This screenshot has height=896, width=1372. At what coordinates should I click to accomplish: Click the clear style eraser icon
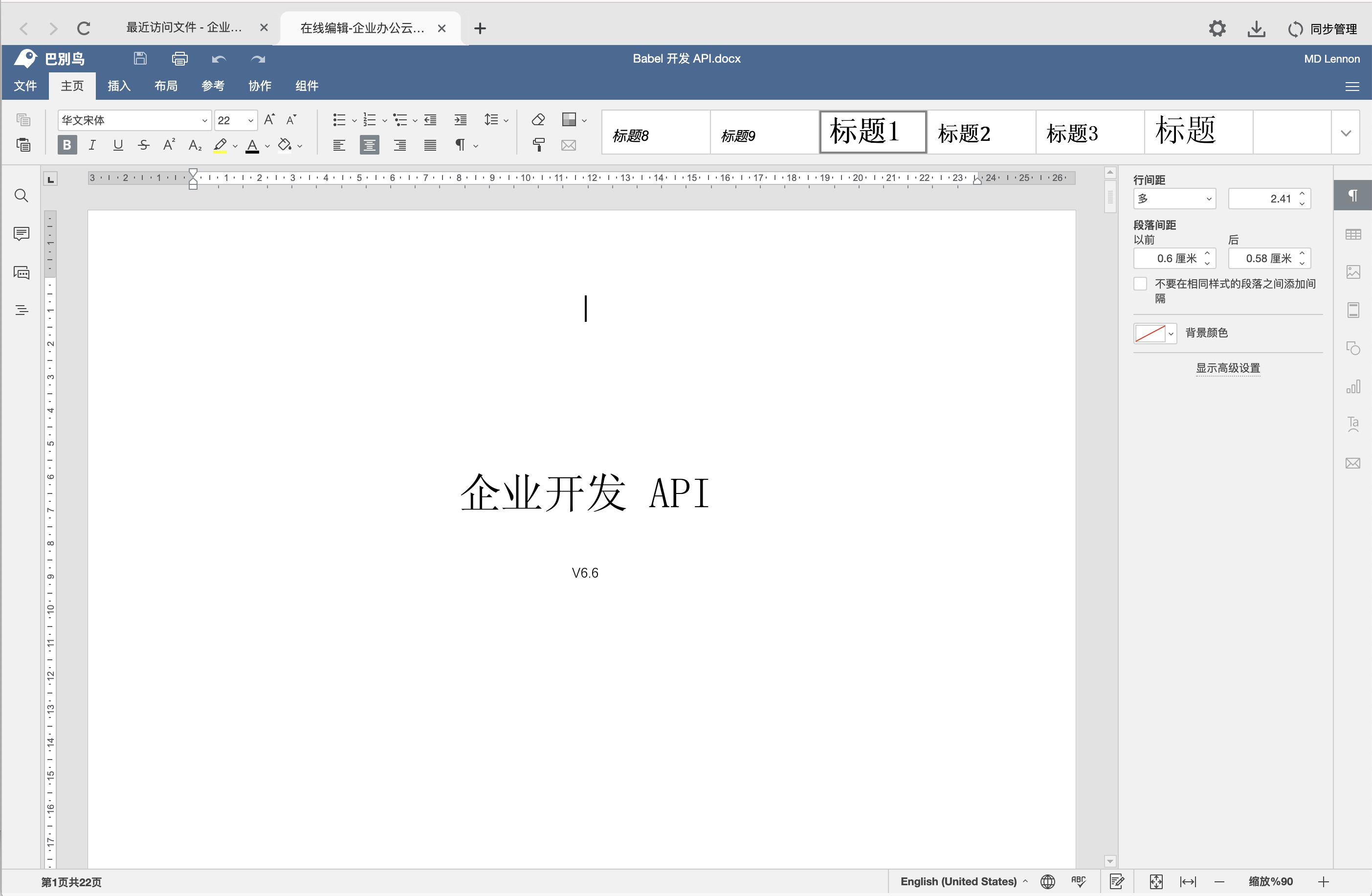pyautogui.click(x=538, y=119)
